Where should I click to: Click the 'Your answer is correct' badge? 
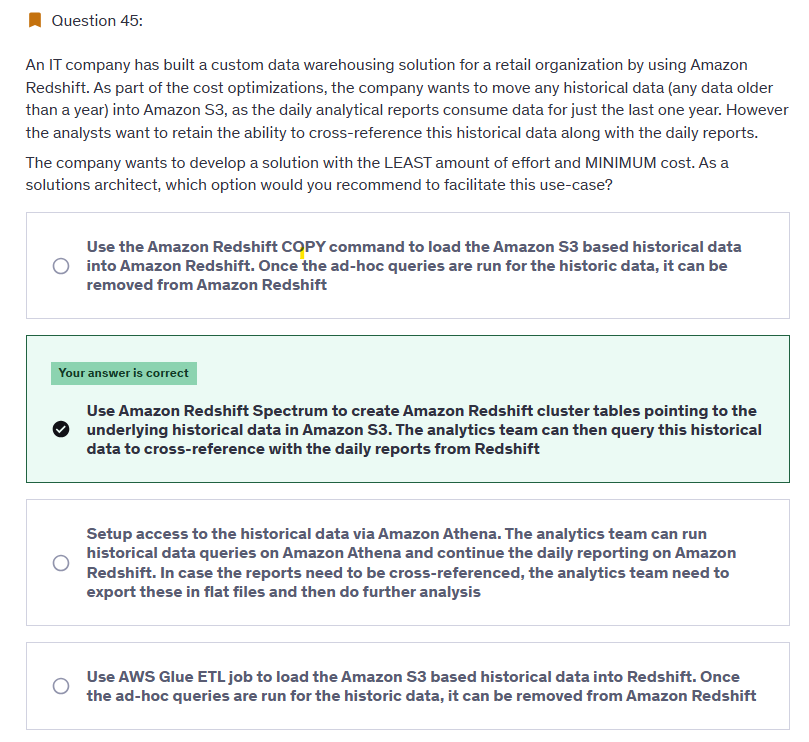(124, 373)
